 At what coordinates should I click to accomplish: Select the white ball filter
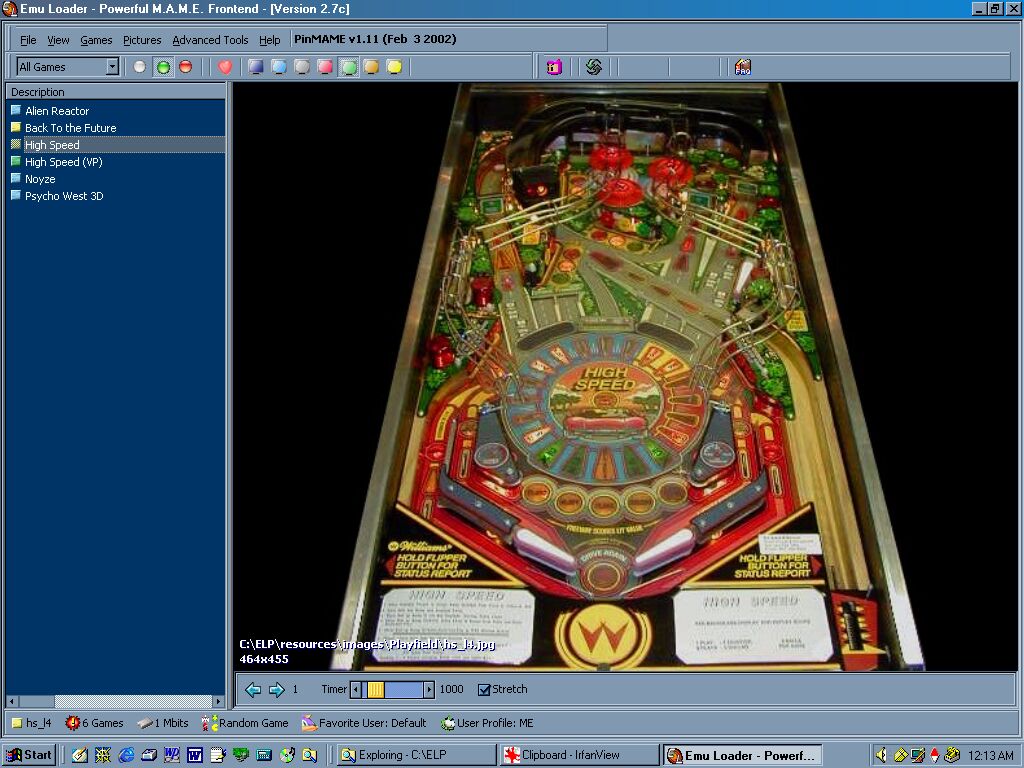[140, 67]
